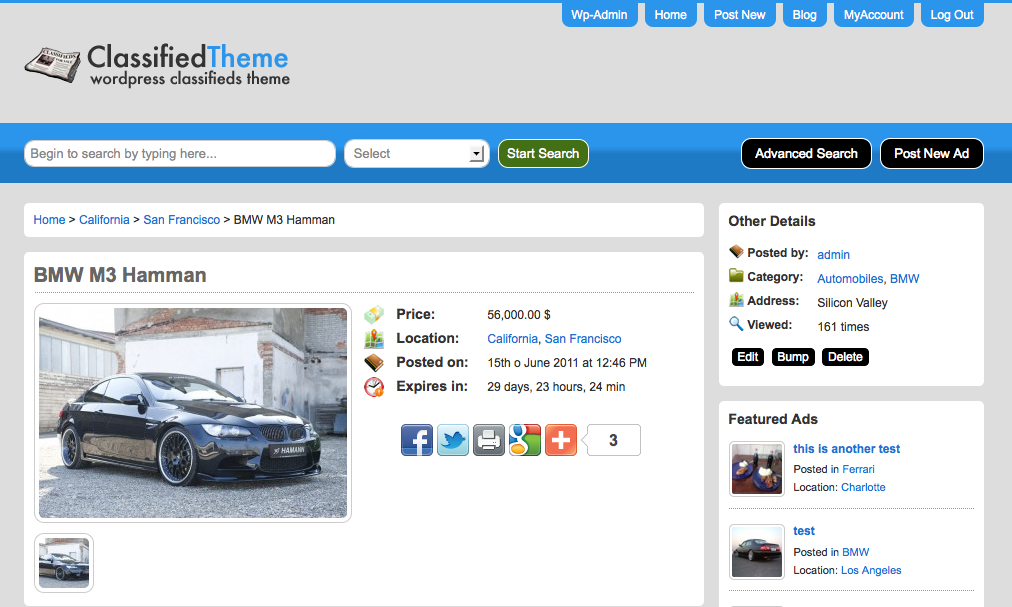Open thumbnail of 'this is another test' ad

pyautogui.click(x=756, y=469)
